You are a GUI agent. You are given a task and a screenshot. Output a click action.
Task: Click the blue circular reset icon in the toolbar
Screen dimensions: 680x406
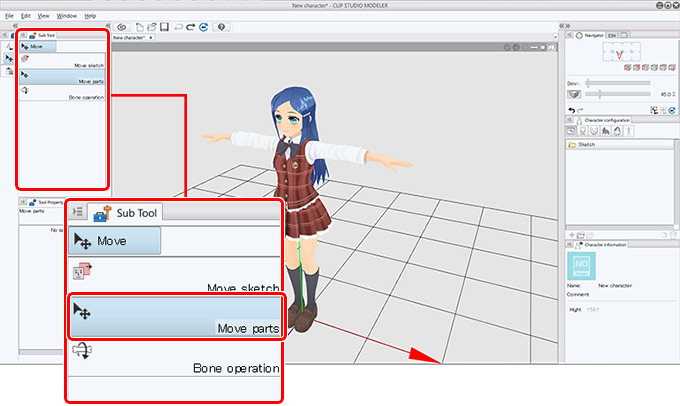tap(203, 27)
